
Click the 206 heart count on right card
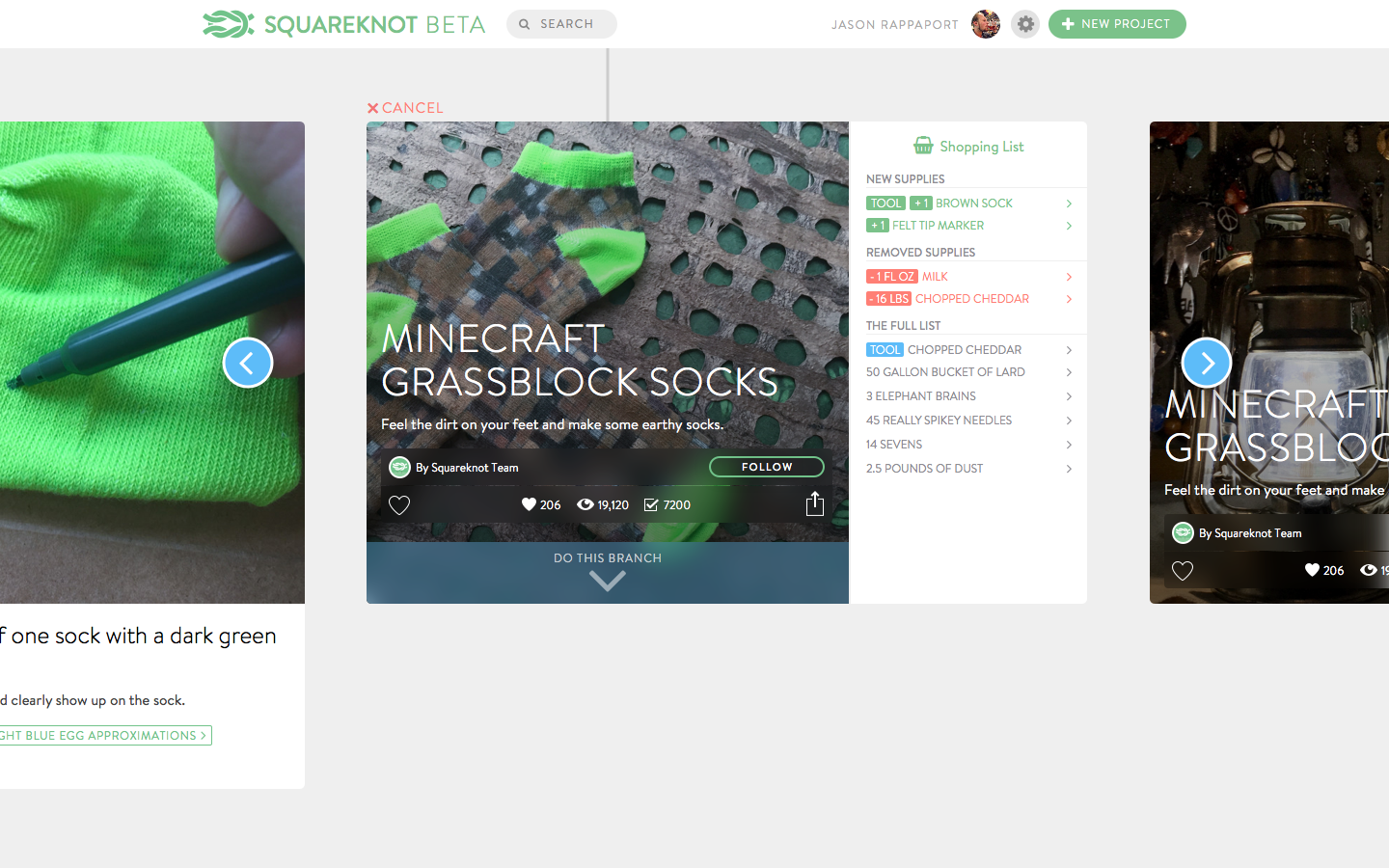pos(1324,570)
